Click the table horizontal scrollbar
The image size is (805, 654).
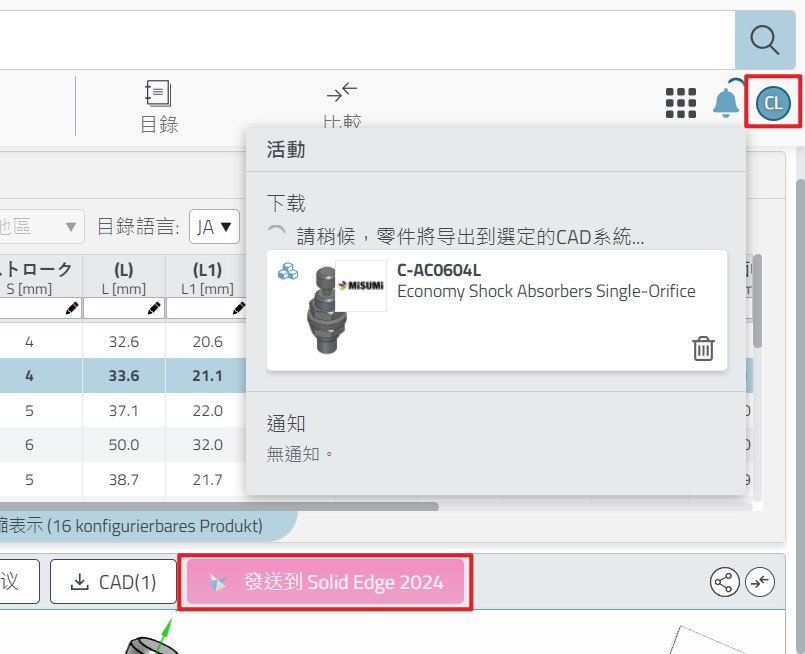pos(219,507)
